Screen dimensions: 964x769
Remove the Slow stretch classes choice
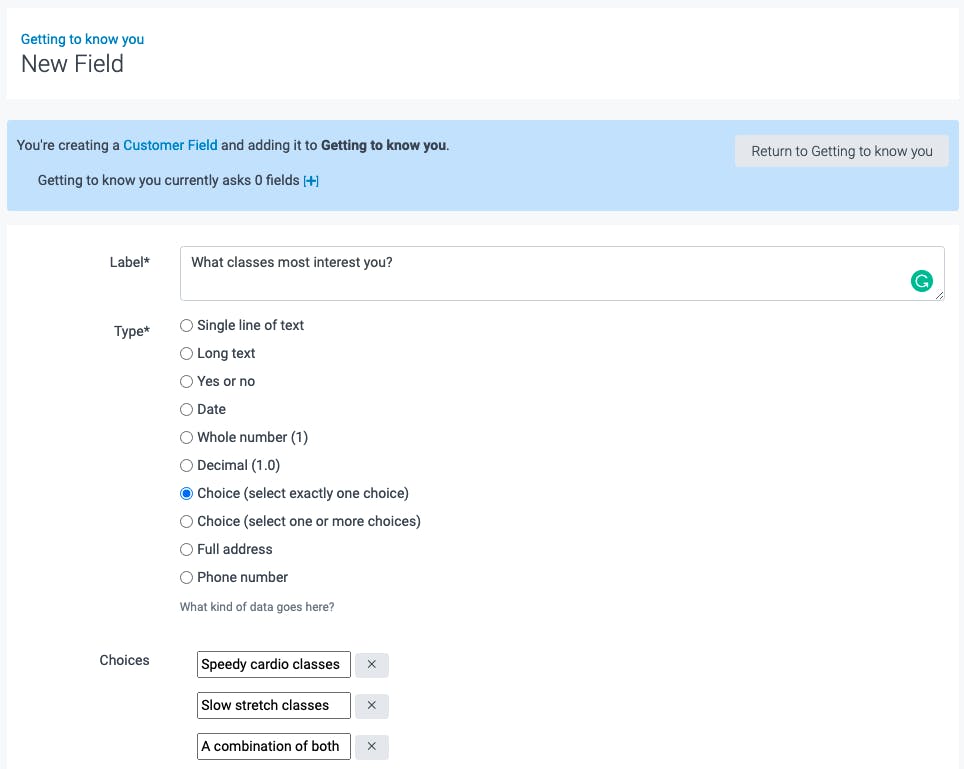click(x=371, y=706)
